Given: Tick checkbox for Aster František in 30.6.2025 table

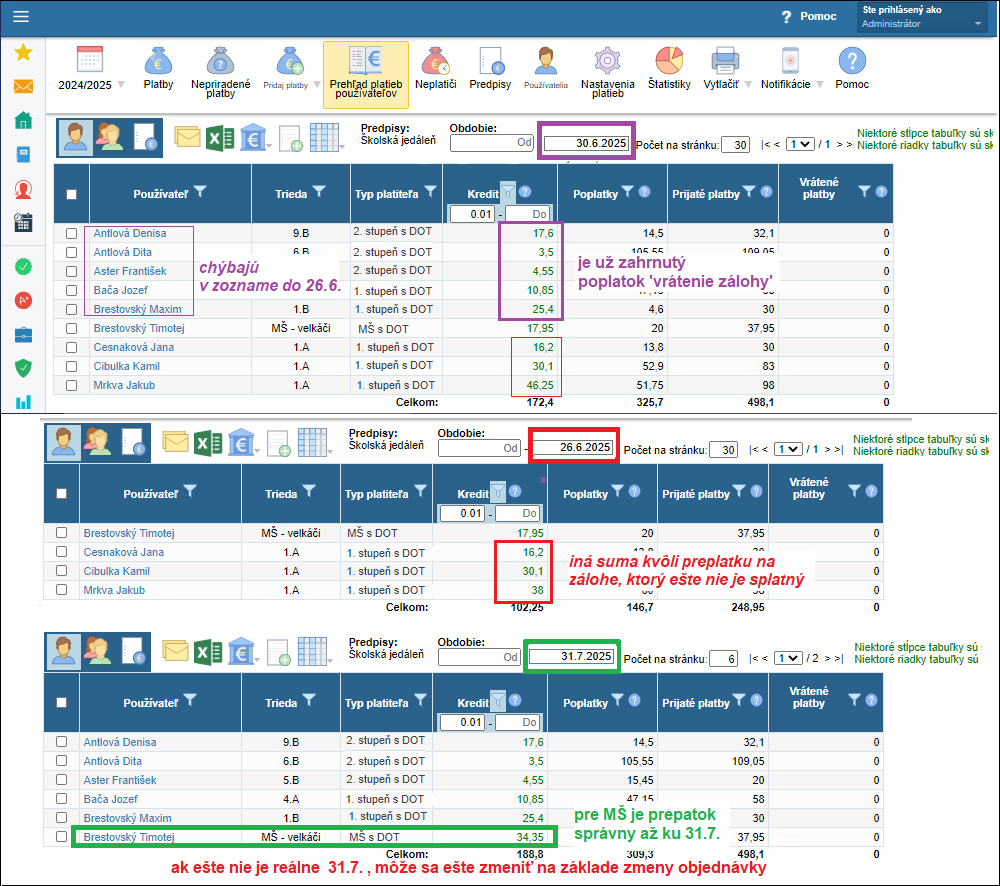Looking at the screenshot, I should point(71,272).
